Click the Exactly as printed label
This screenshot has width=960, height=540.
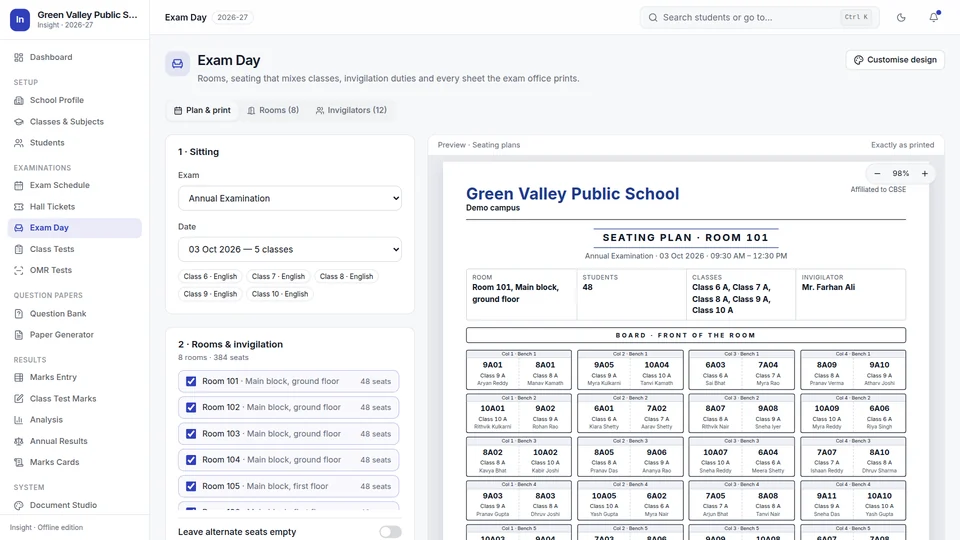[902, 146]
